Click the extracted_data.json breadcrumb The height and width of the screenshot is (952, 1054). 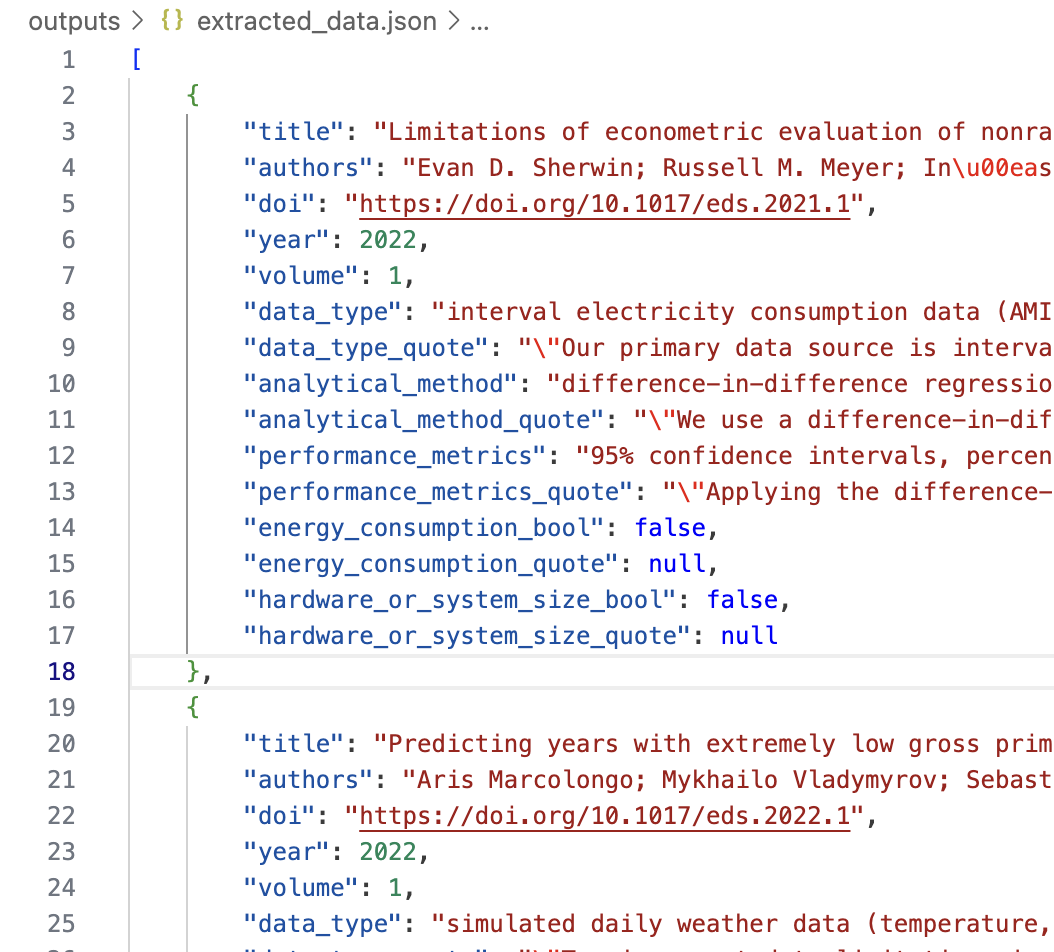[317, 22]
